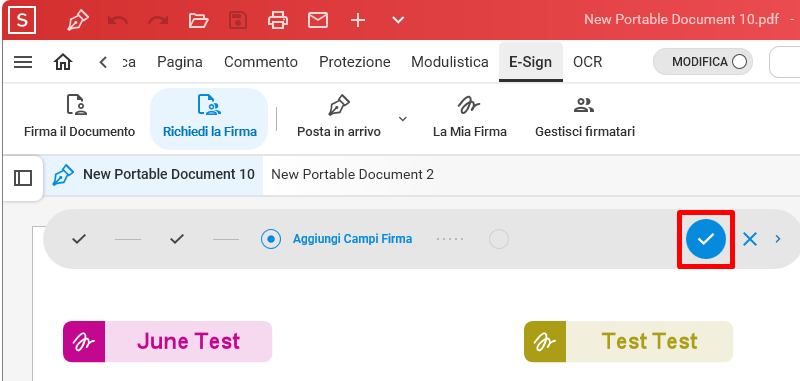800x381 pixels.
Task: Go to the Home icon
Action: (x=63, y=62)
